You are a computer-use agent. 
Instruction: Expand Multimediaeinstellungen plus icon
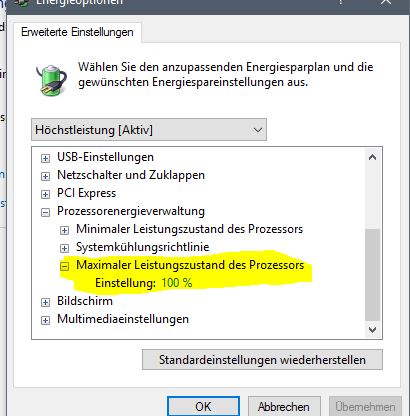[45, 320]
